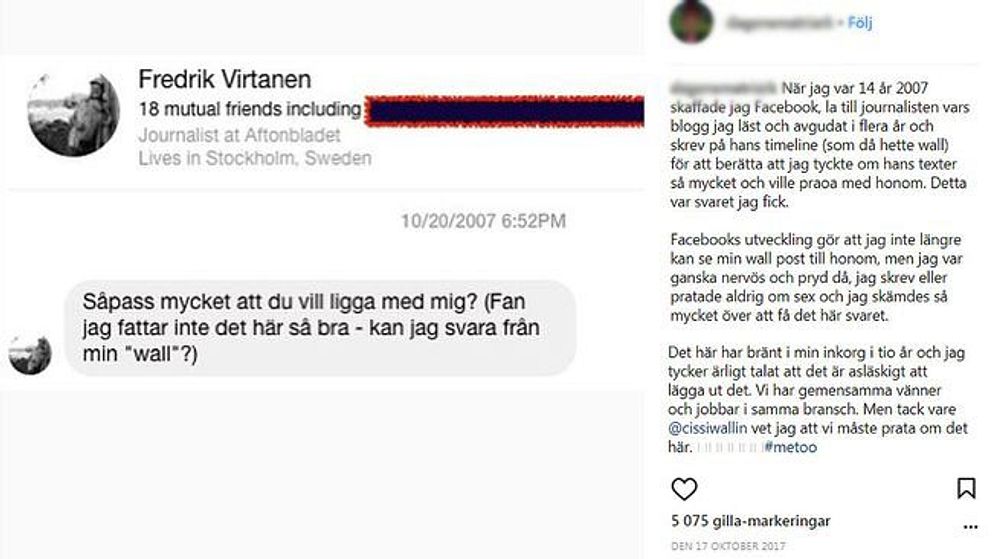Click the blurred username atop Instagram post
The image size is (992, 559).
point(779,23)
